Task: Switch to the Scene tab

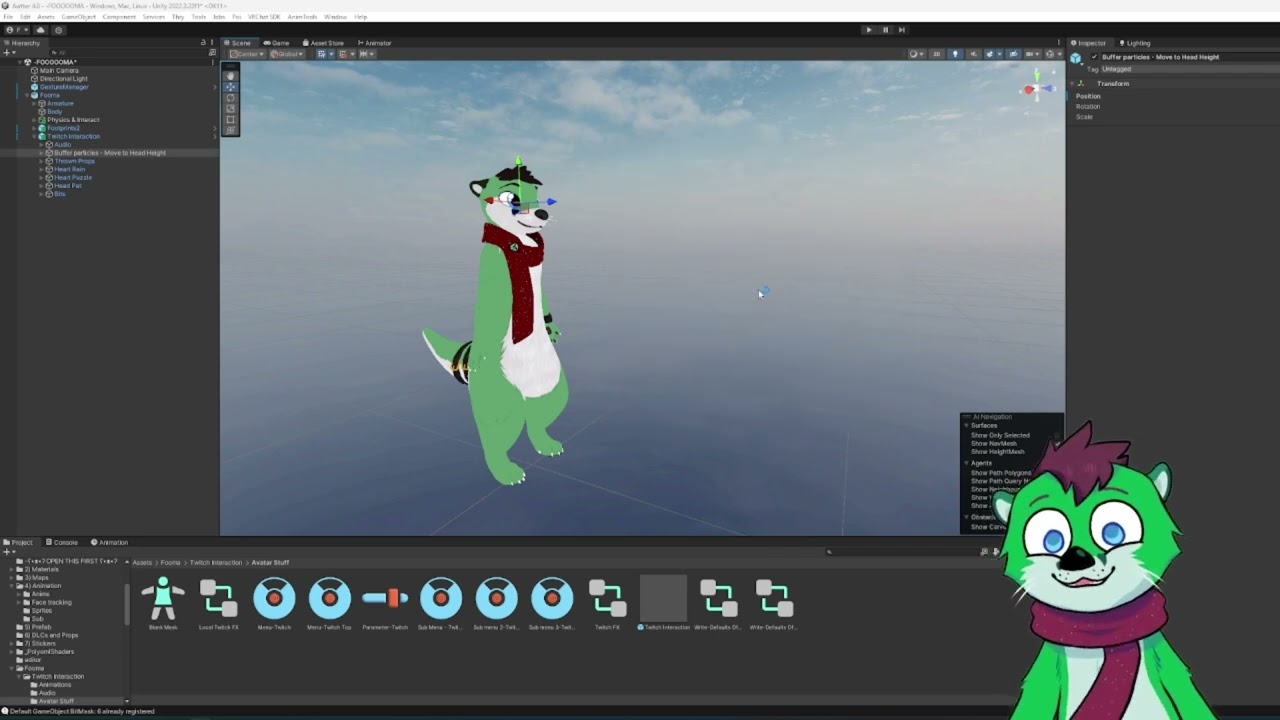Action: (x=238, y=43)
